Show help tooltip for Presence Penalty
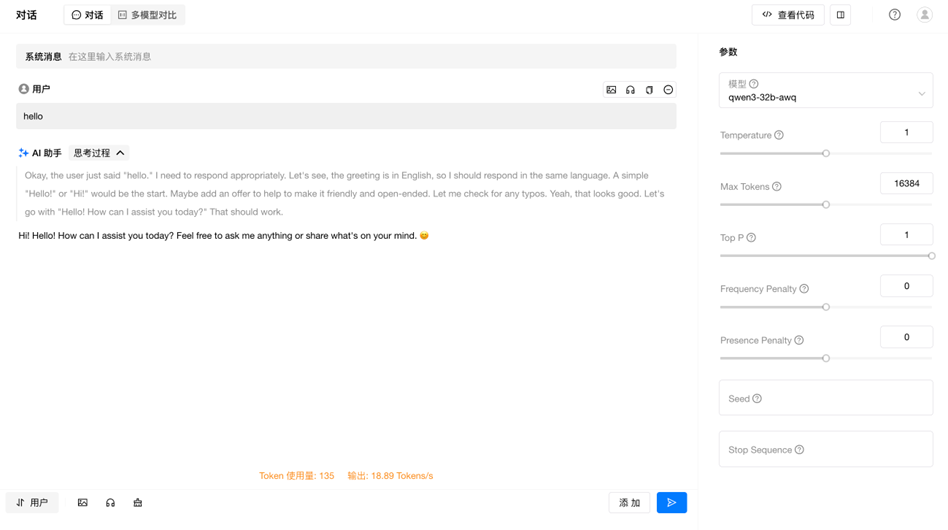The height and width of the screenshot is (530, 948). (x=799, y=340)
